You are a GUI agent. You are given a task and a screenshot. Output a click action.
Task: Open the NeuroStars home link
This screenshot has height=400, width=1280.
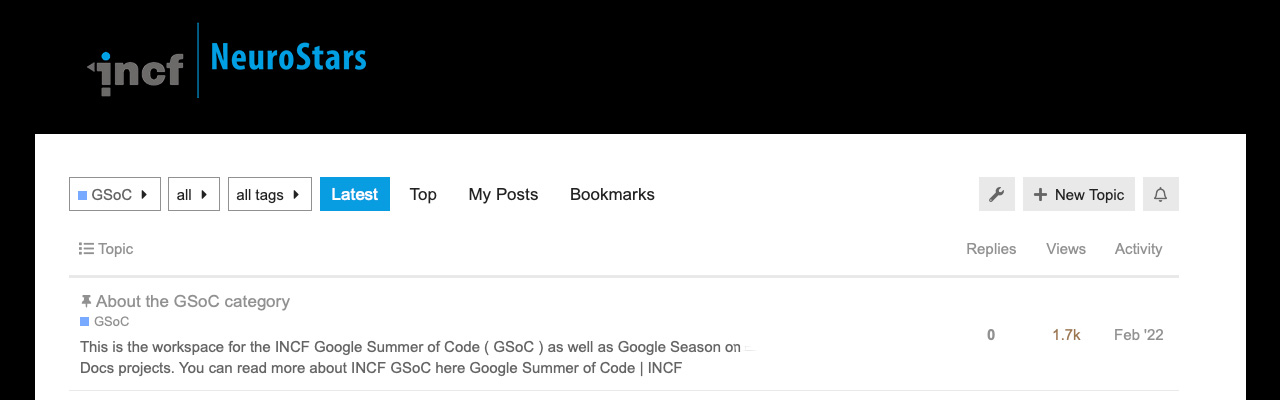coord(288,58)
